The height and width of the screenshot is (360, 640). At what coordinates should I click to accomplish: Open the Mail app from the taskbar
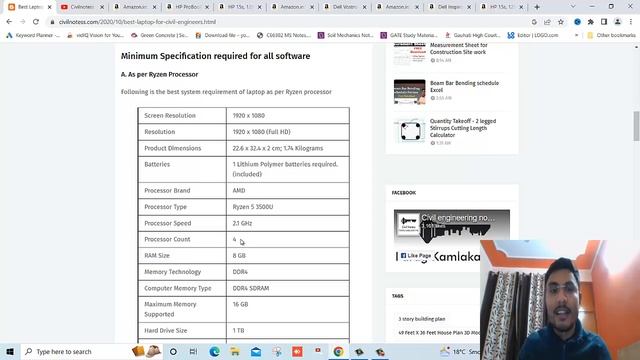(x=256, y=351)
